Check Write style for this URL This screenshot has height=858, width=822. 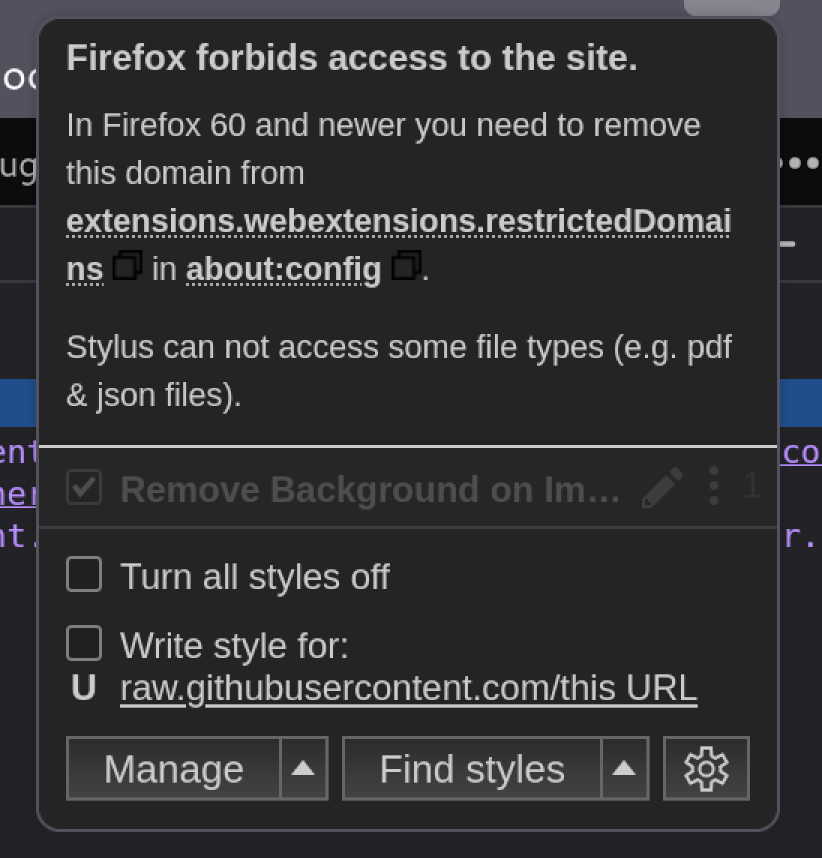click(x=84, y=644)
